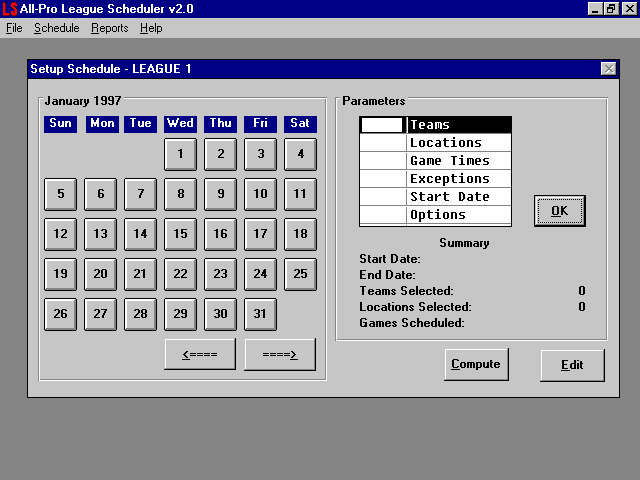Open the Help menu

click(x=151, y=28)
